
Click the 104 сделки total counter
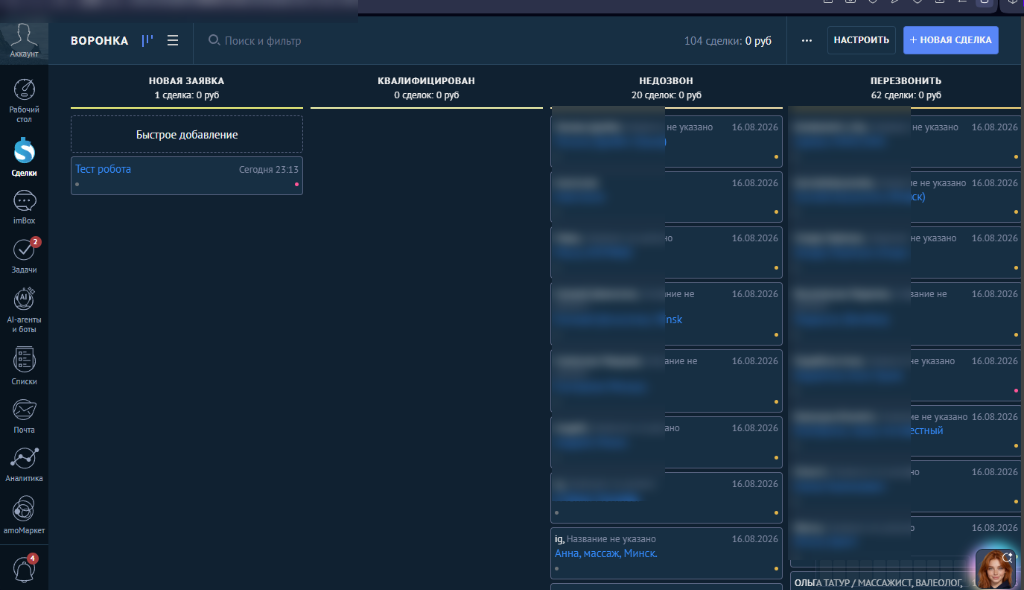728,41
